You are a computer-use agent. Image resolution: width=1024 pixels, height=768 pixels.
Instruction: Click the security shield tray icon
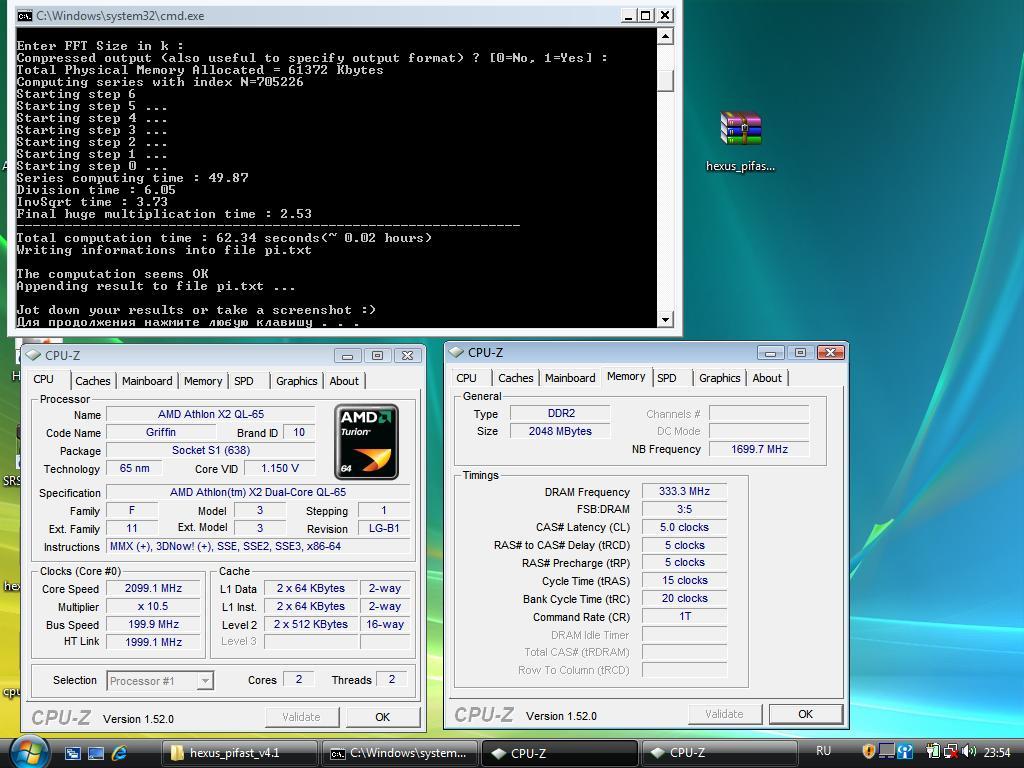(x=868, y=752)
